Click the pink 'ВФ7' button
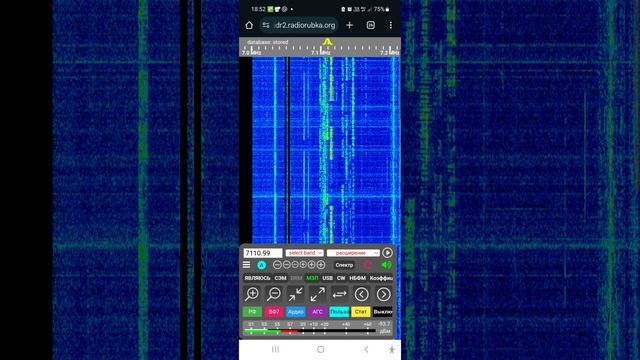 click(274, 312)
